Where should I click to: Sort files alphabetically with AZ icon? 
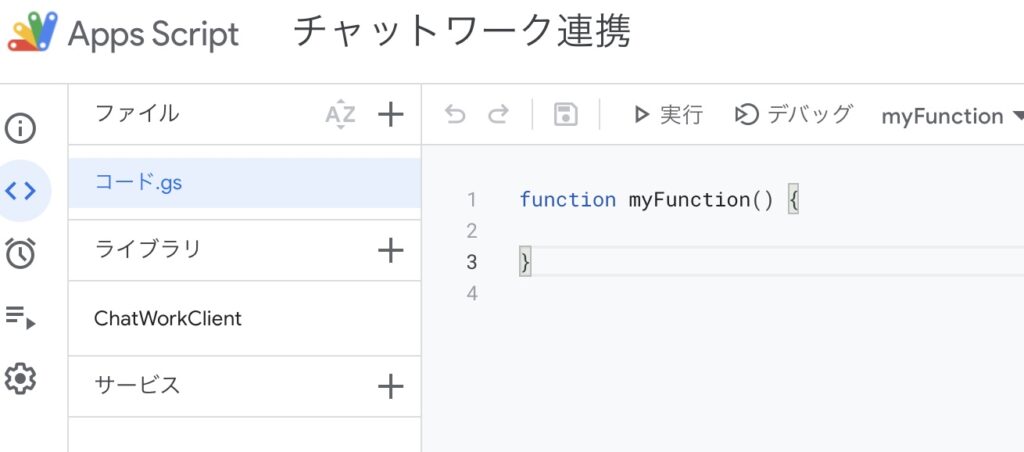pos(340,115)
